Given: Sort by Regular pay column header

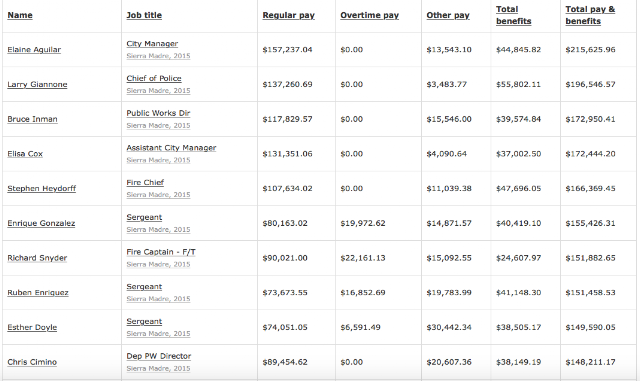Looking at the screenshot, I should coord(288,15).
